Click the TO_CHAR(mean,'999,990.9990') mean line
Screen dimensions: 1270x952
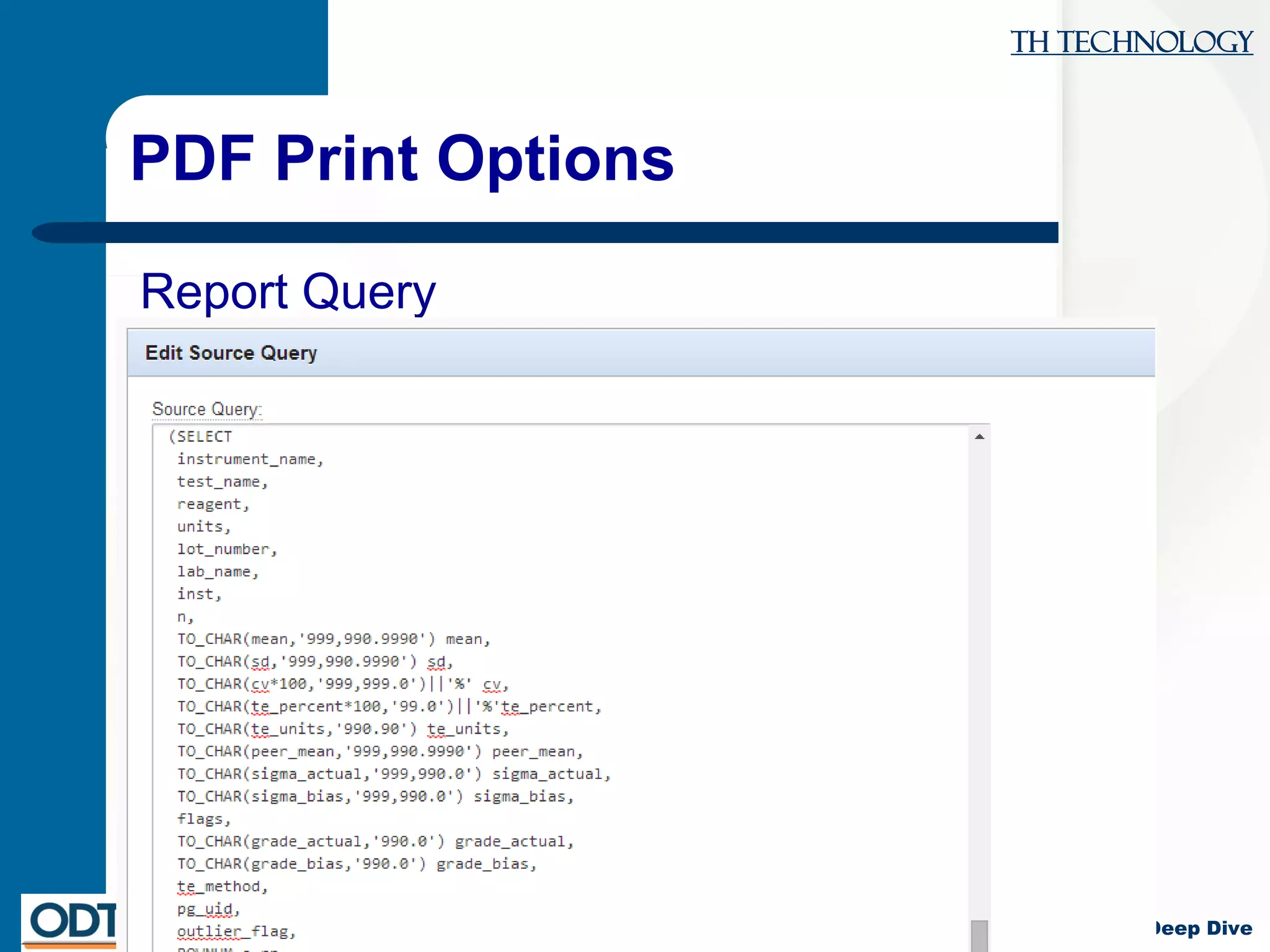[x=334, y=639]
